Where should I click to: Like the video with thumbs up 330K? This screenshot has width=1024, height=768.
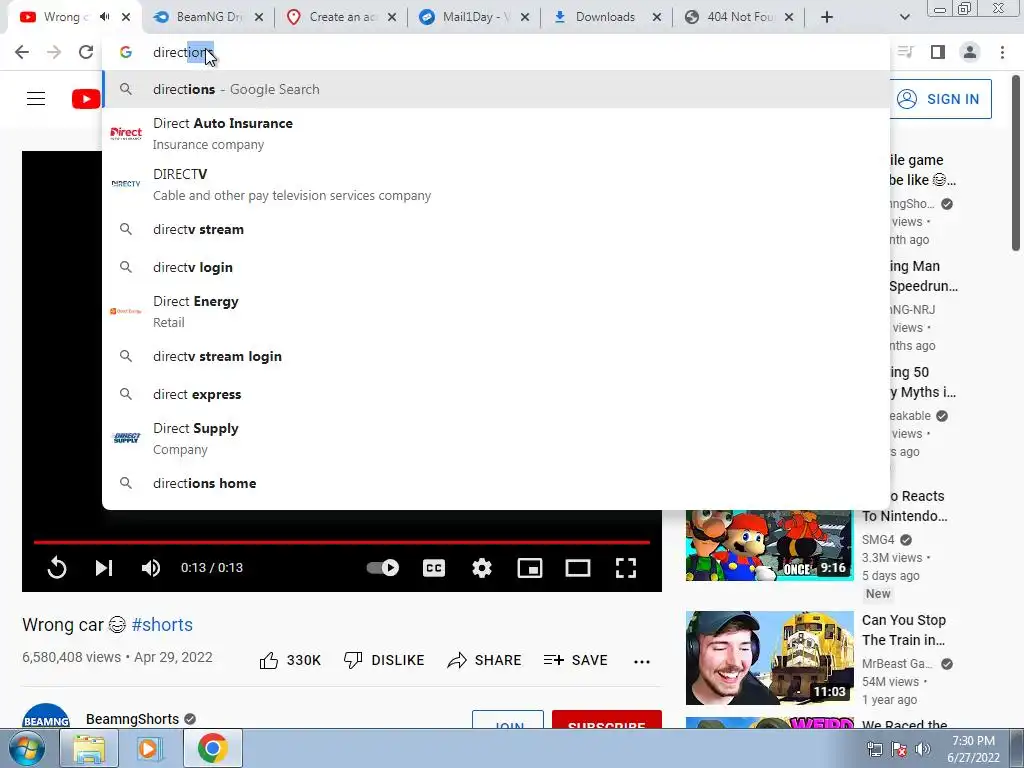(290, 660)
